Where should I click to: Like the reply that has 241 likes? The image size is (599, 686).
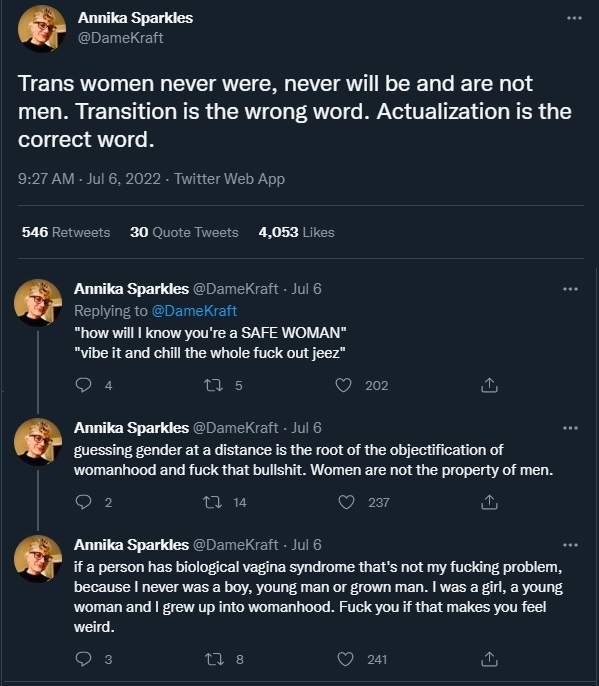tap(345, 659)
